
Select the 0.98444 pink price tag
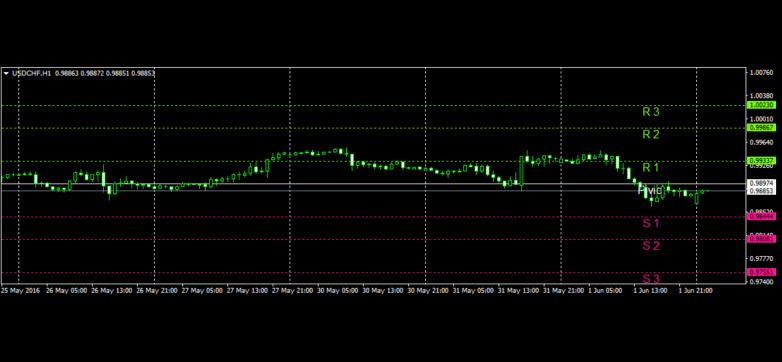click(762, 216)
